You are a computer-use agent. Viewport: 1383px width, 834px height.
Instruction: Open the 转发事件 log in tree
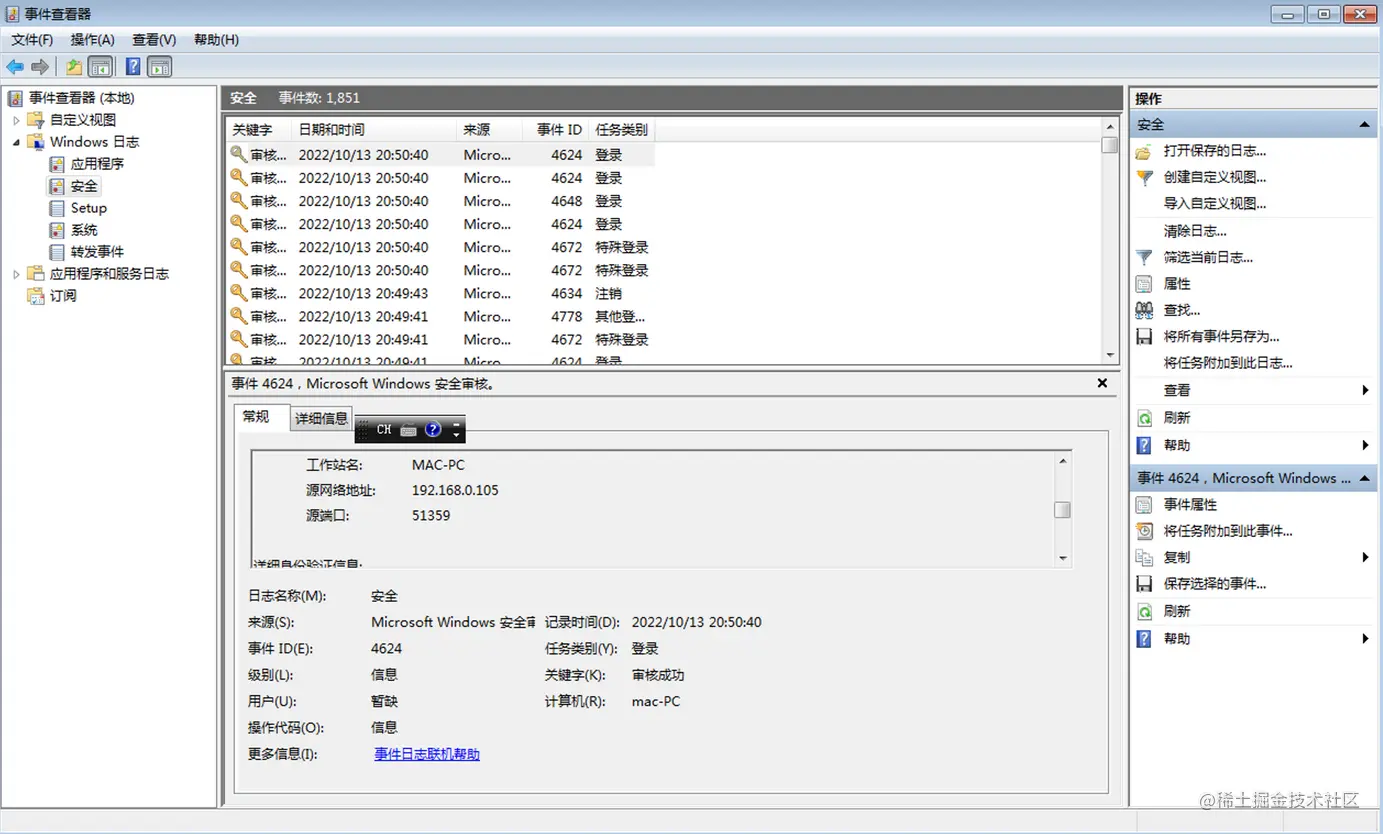97,252
